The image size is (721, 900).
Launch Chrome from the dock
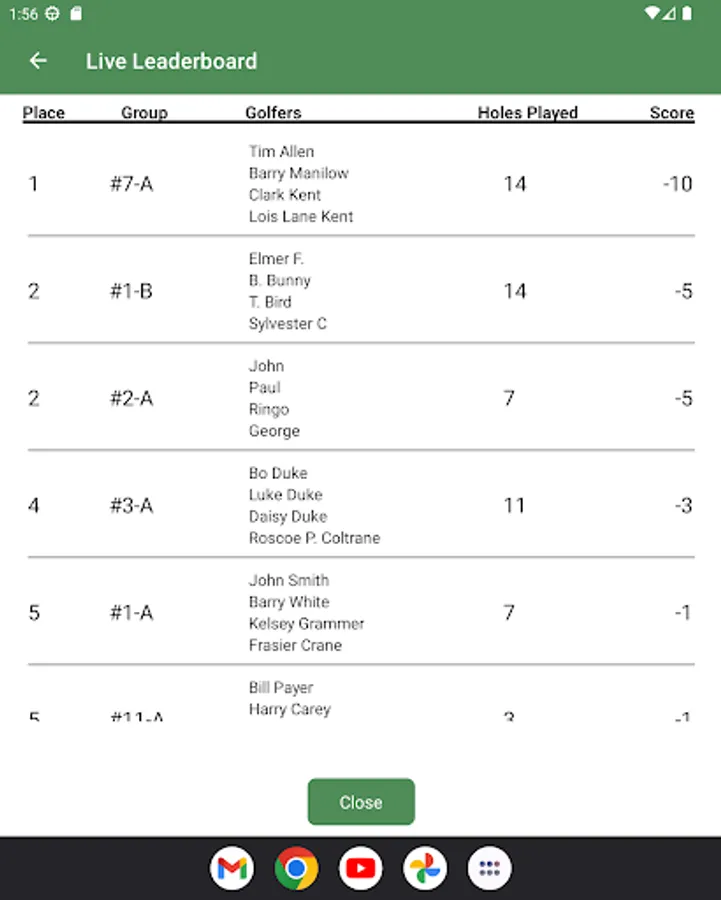pyautogui.click(x=296, y=868)
